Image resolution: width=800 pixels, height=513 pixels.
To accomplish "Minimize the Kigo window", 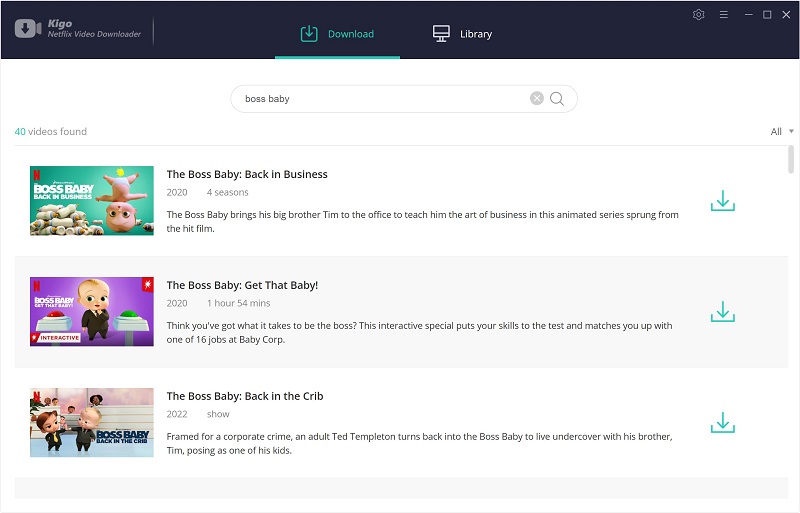I will 748,15.
